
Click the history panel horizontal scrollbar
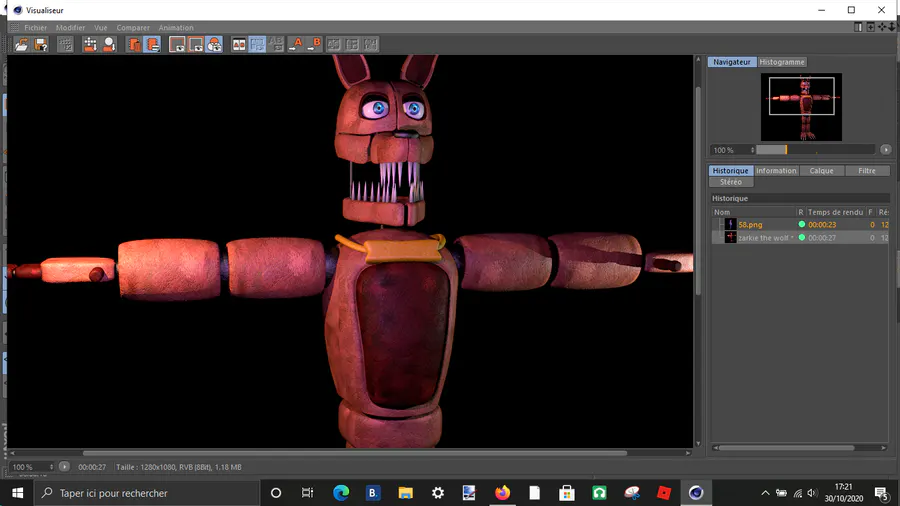(x=787, y=447)
